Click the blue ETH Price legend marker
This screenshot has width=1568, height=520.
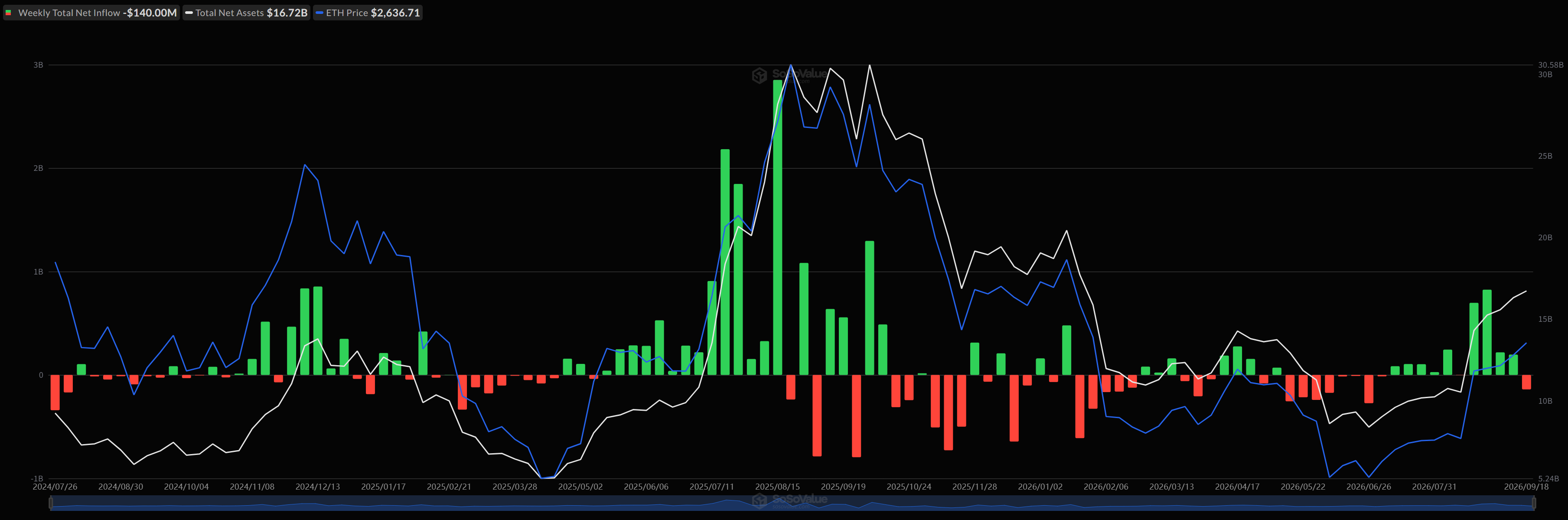tap(319, 13)
